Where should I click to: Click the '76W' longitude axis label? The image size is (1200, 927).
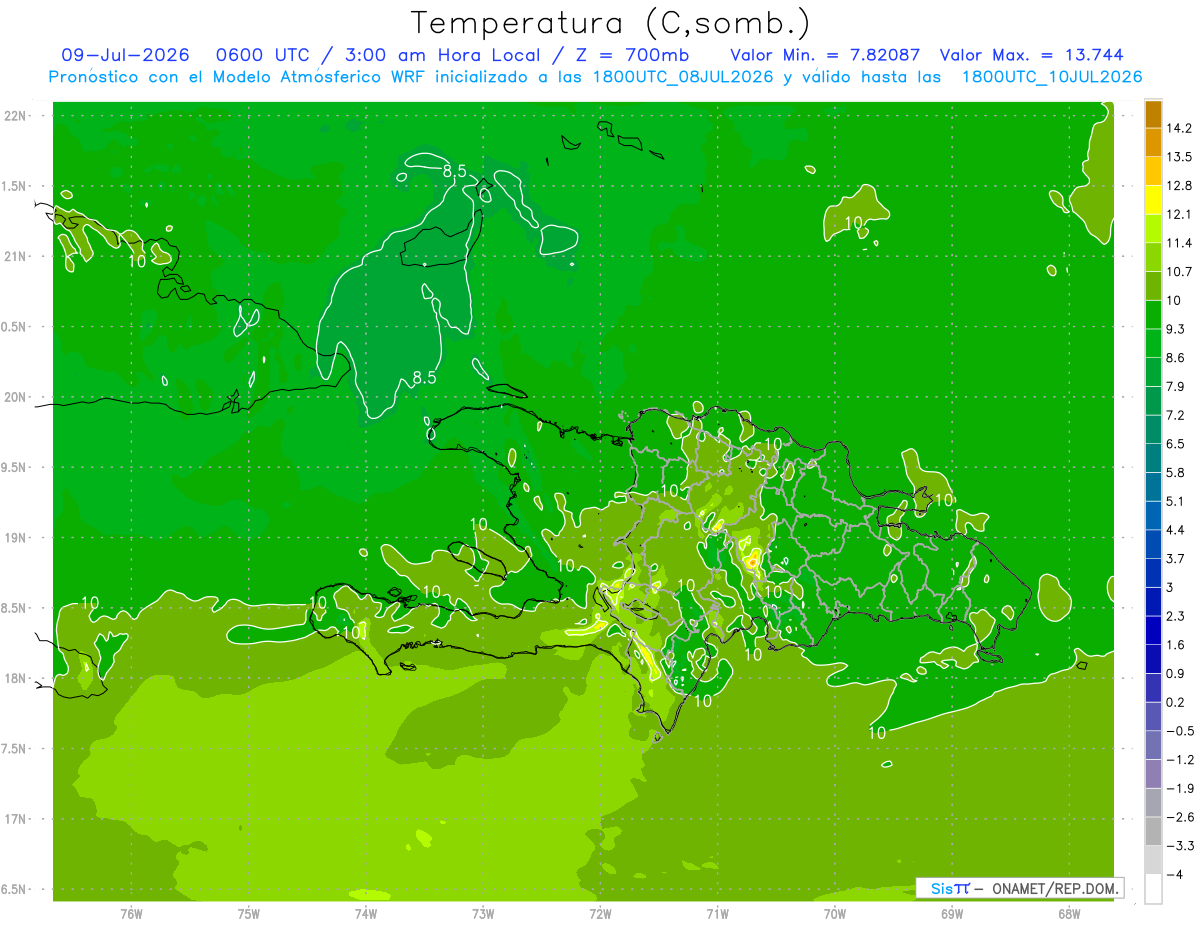coord(131,913)
